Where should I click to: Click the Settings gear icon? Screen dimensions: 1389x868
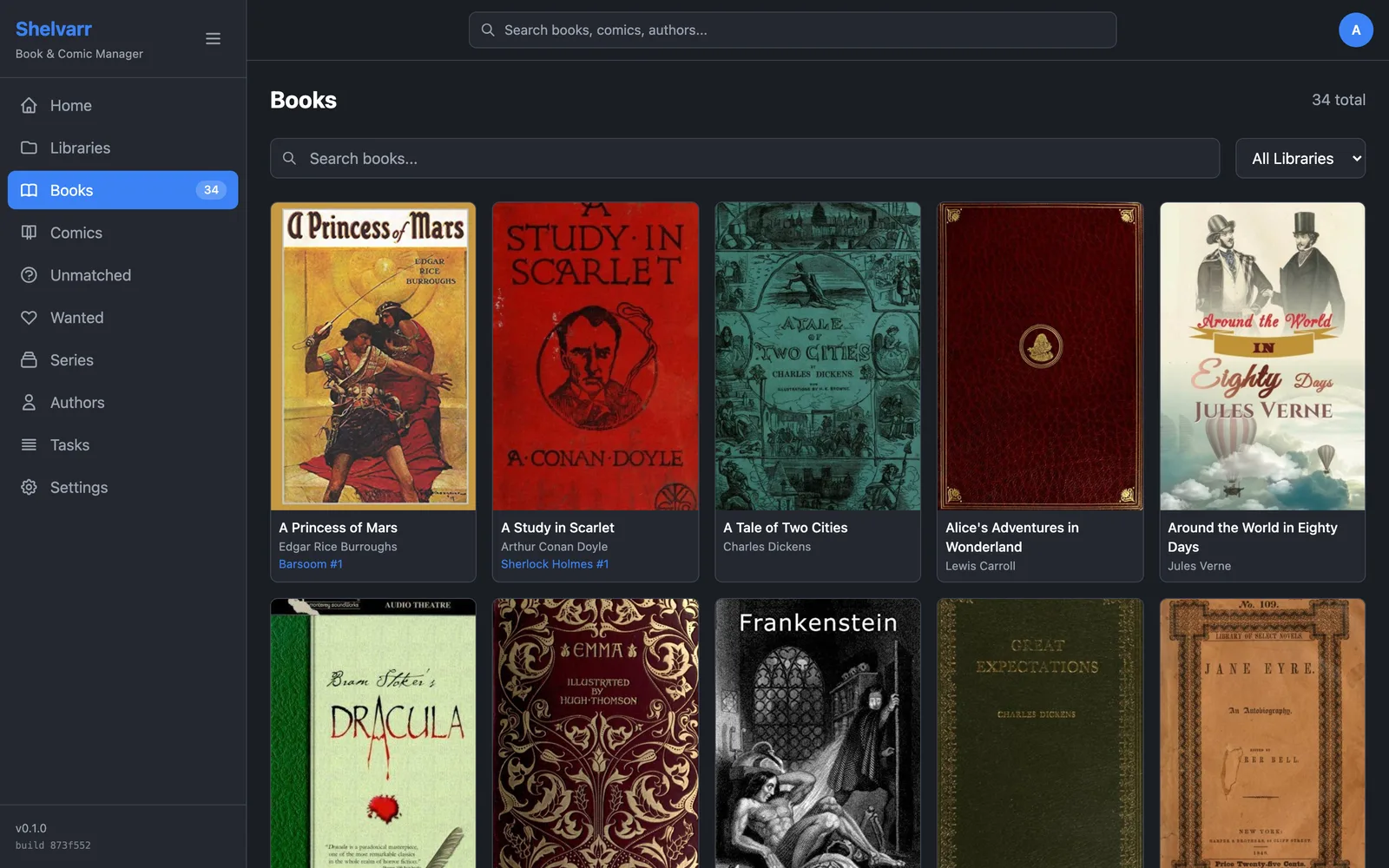click(29, 488)
